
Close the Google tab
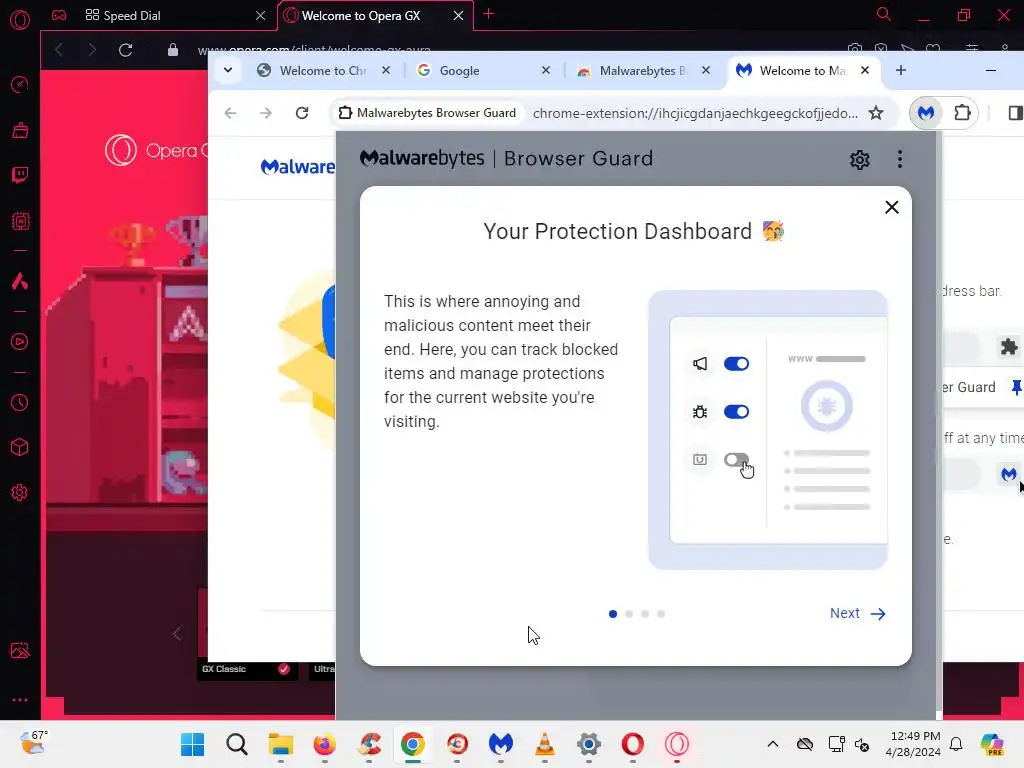546,70
